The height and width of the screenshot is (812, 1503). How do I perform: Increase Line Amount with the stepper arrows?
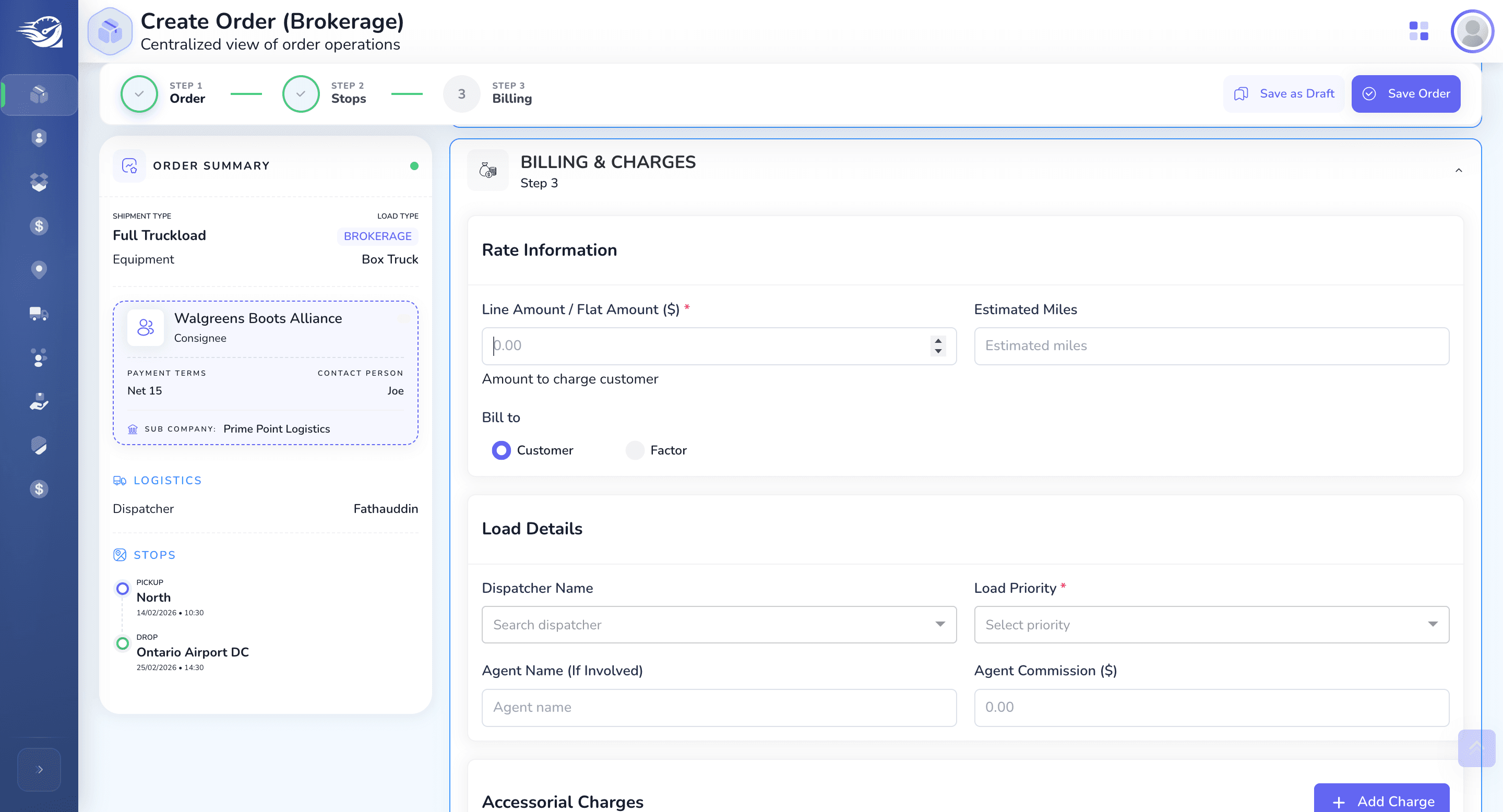coord(938,341)
